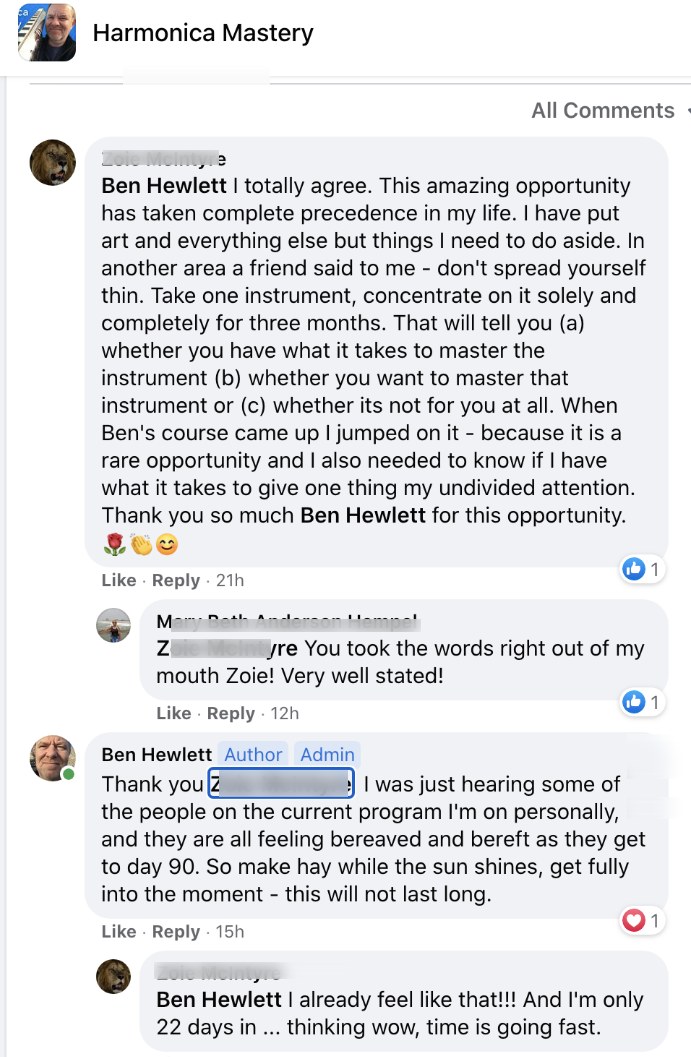Viewport: 691px width, 1057px height.
Task: Reply to Ben Hewlett's comment
Action: tap(176, 931)
